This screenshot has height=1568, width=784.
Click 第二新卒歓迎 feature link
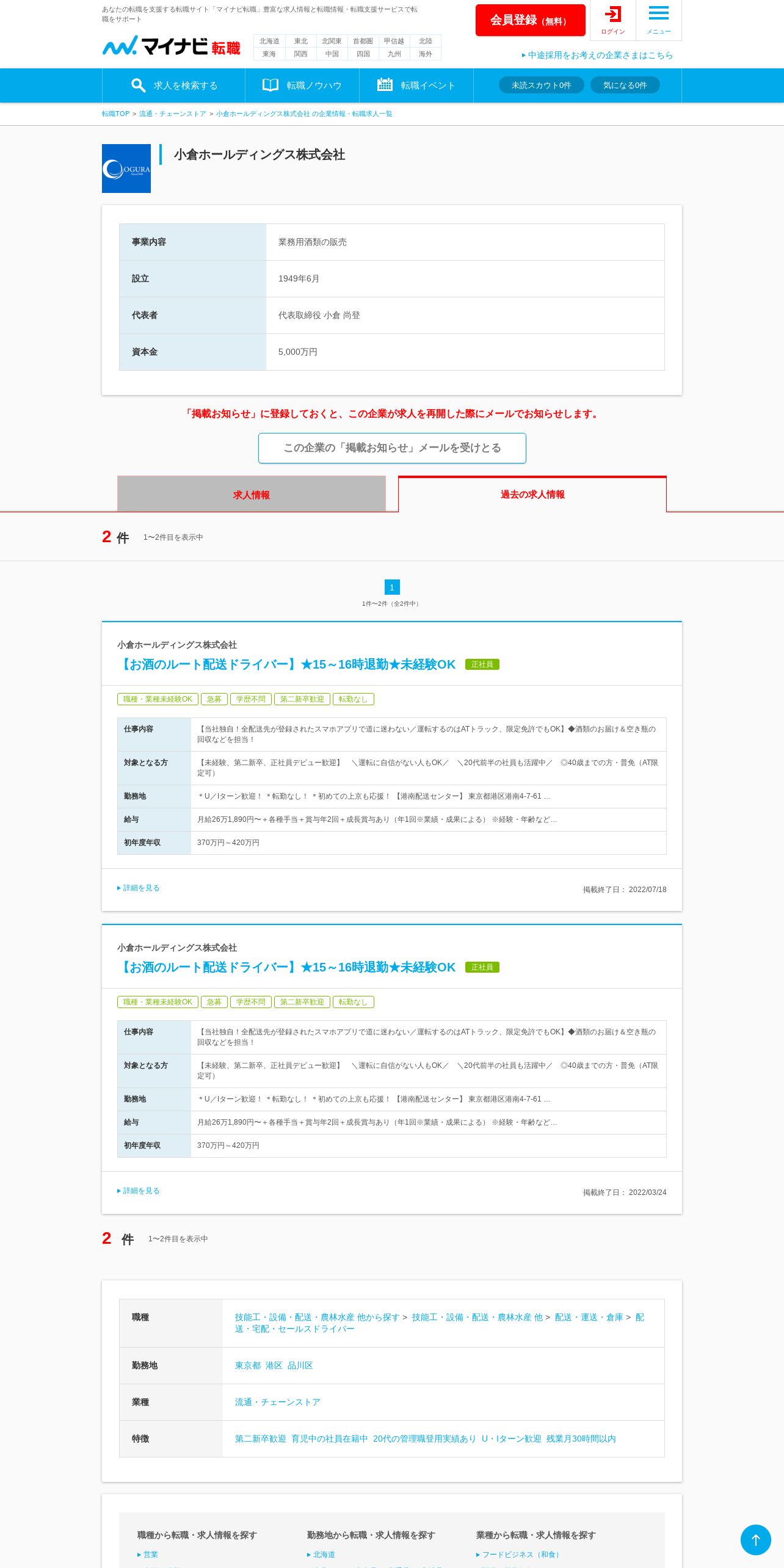coord(261,1439)
